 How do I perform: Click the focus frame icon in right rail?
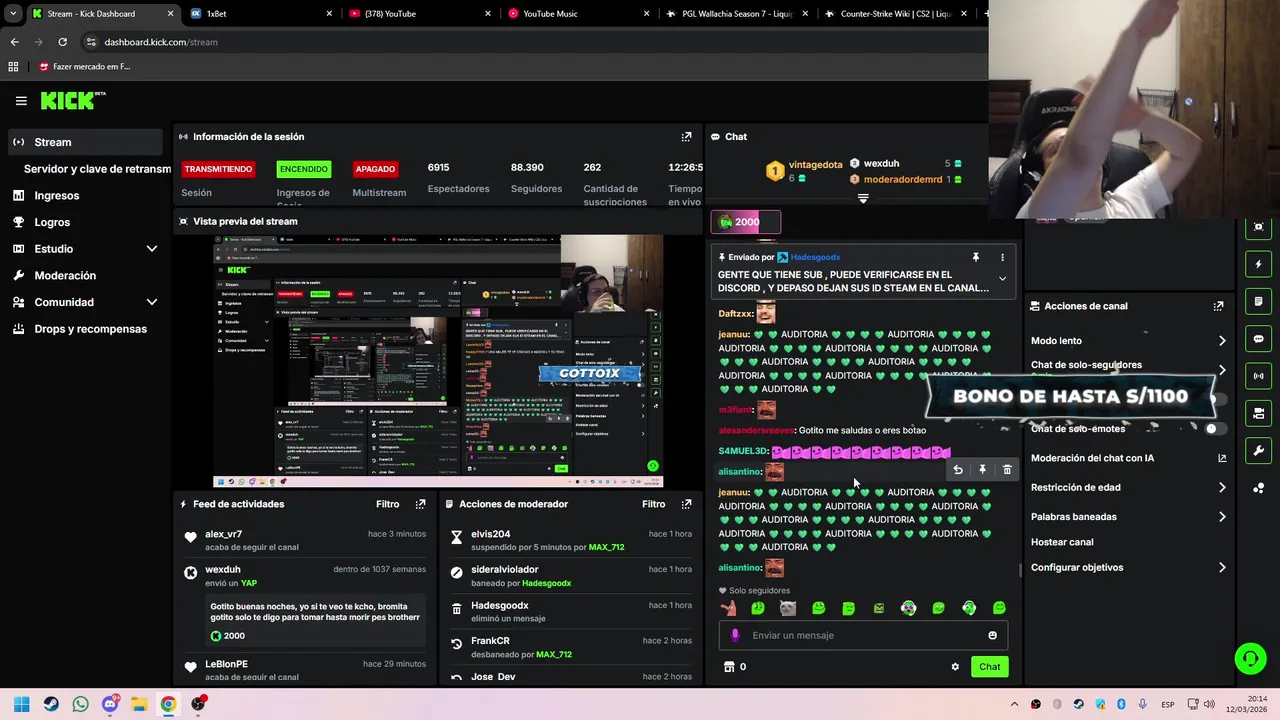1258,227
